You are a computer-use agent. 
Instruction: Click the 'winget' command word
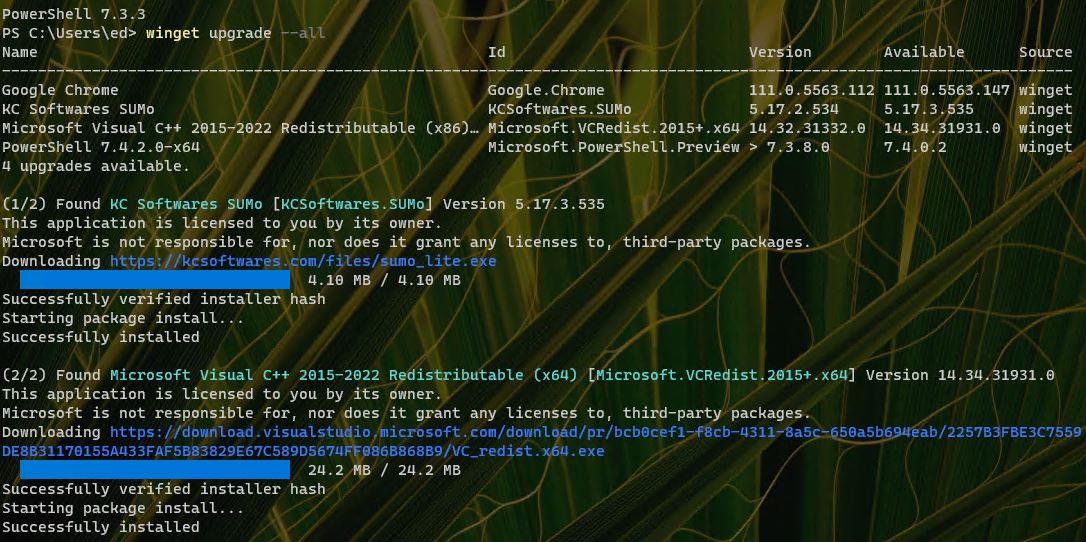(x=173, y=33)
